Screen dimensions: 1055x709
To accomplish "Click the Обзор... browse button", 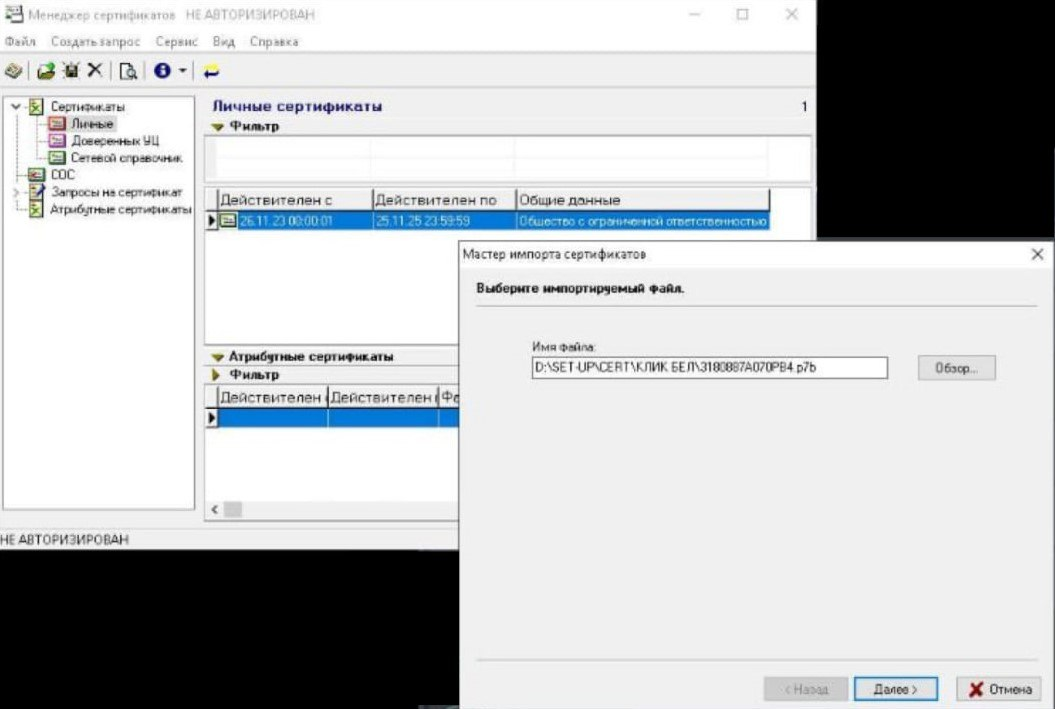I will point(956,368).
